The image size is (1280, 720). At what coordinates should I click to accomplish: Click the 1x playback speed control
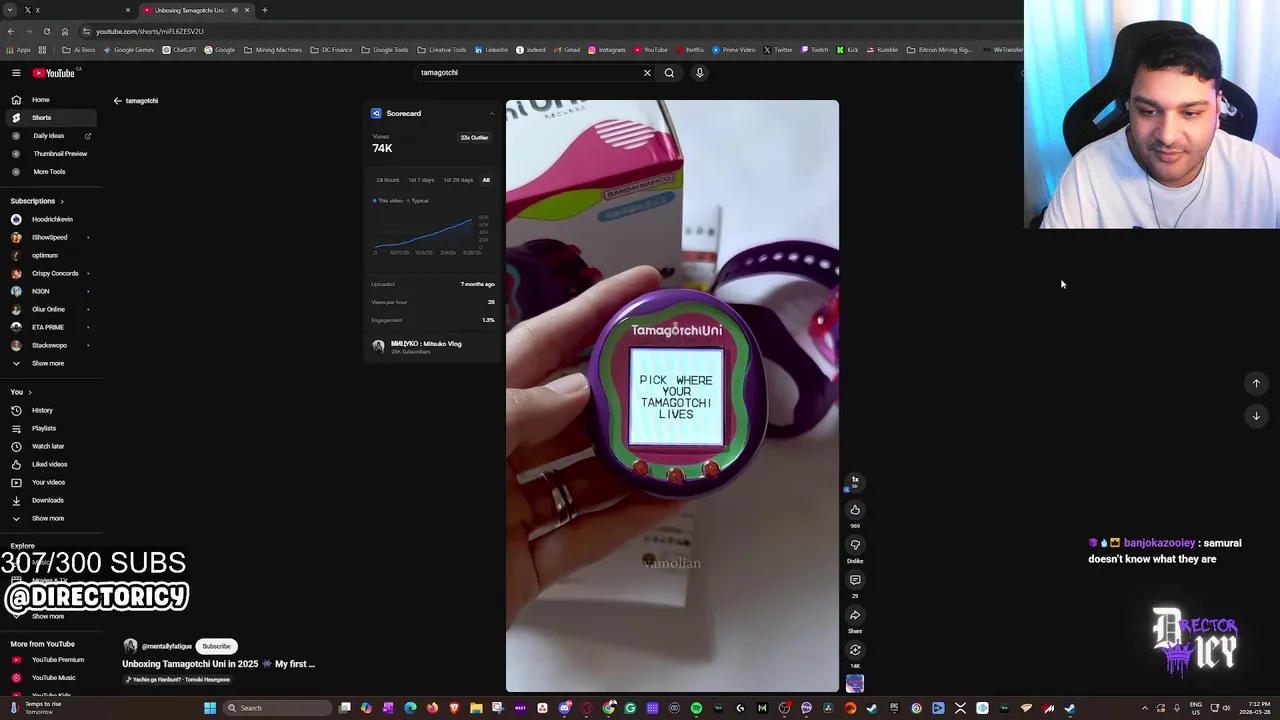tap(855, 481)
